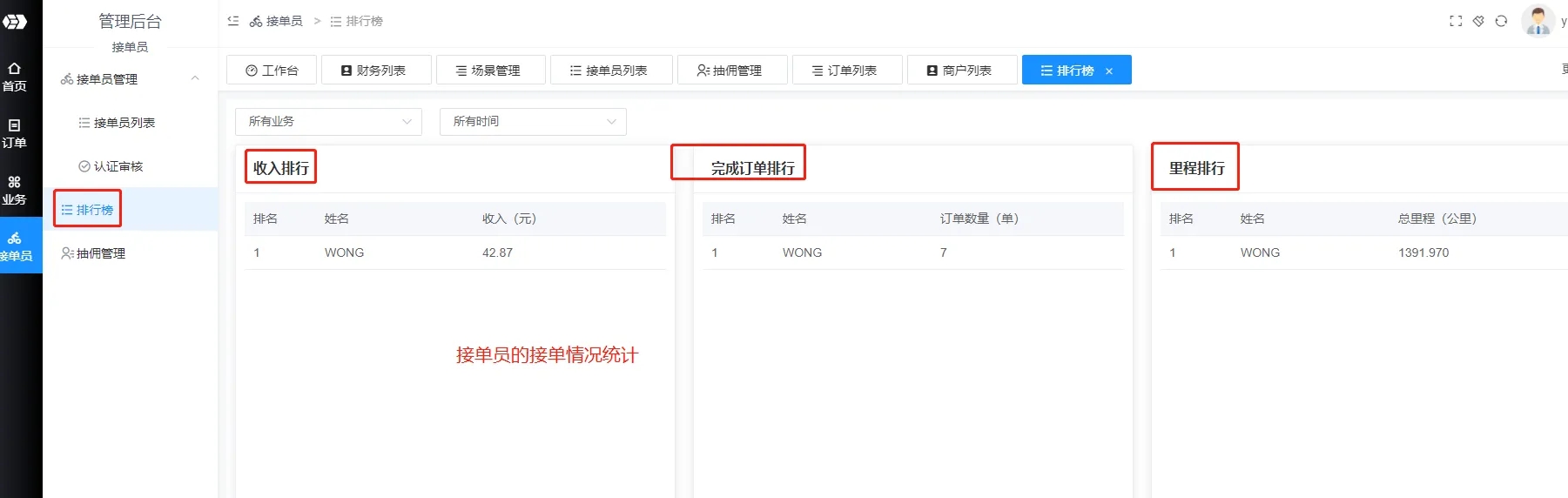Collapse the 接单员管理 menu group
The height and width of the screenshot is (498, 1568).
(195, 78)
